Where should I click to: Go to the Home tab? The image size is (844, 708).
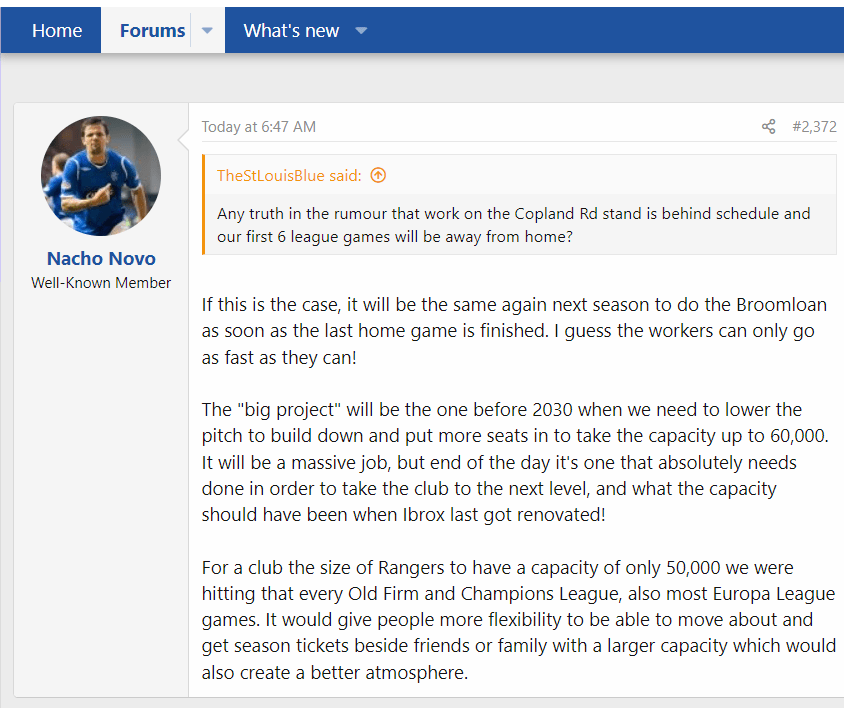(57, 31)
